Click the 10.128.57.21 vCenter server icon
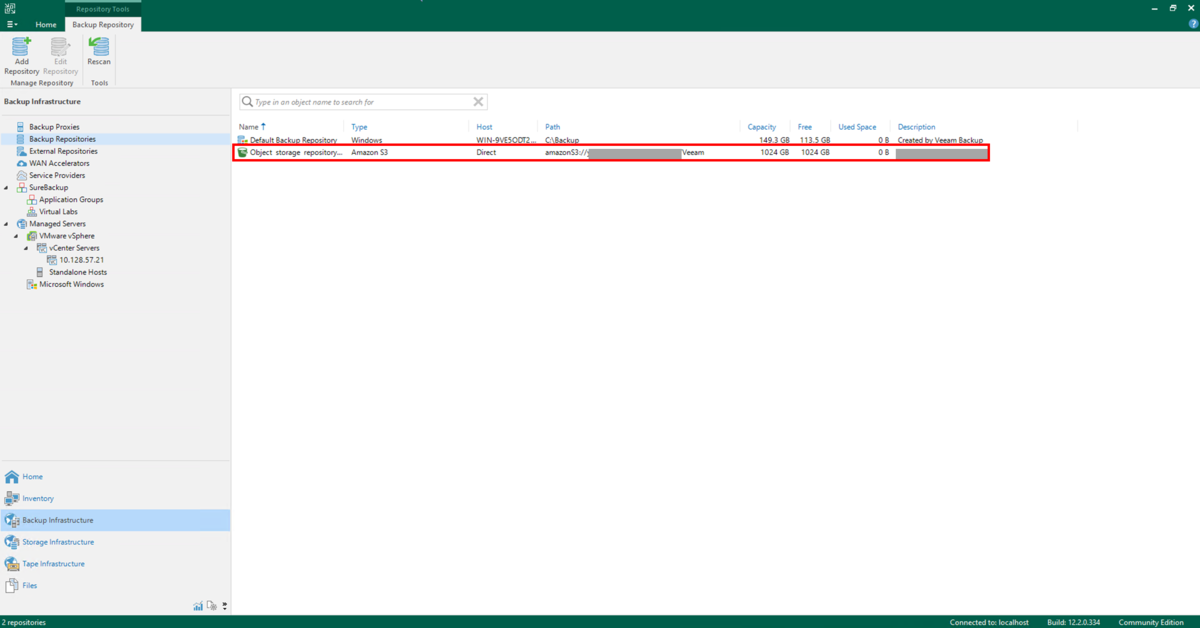 (x=52, y=260)
